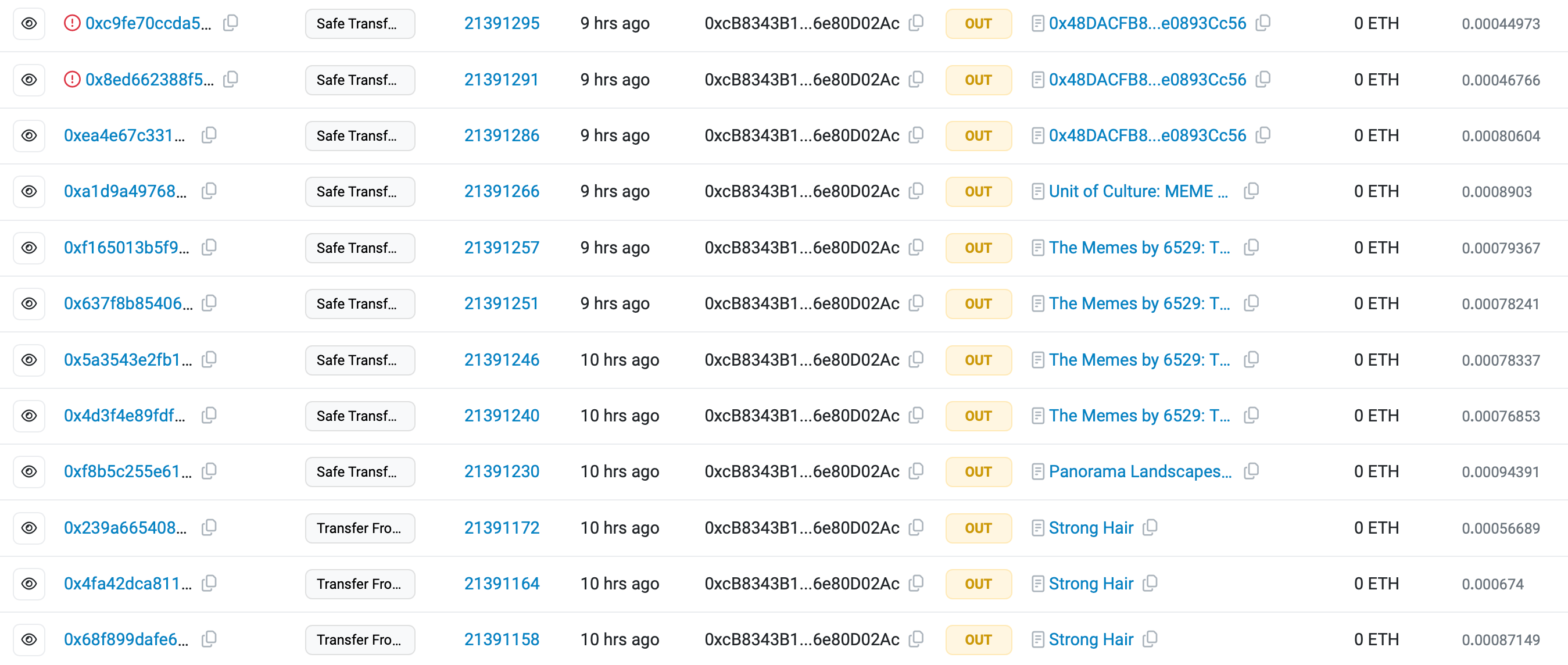Open The Memes by 6529 in block 21391240 row

(1139, 415)
